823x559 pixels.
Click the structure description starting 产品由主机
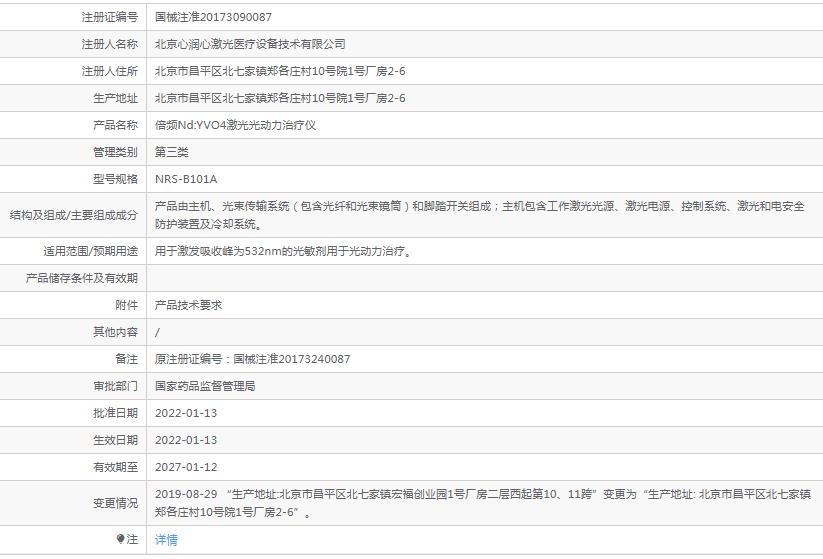[x=480, y=215]
